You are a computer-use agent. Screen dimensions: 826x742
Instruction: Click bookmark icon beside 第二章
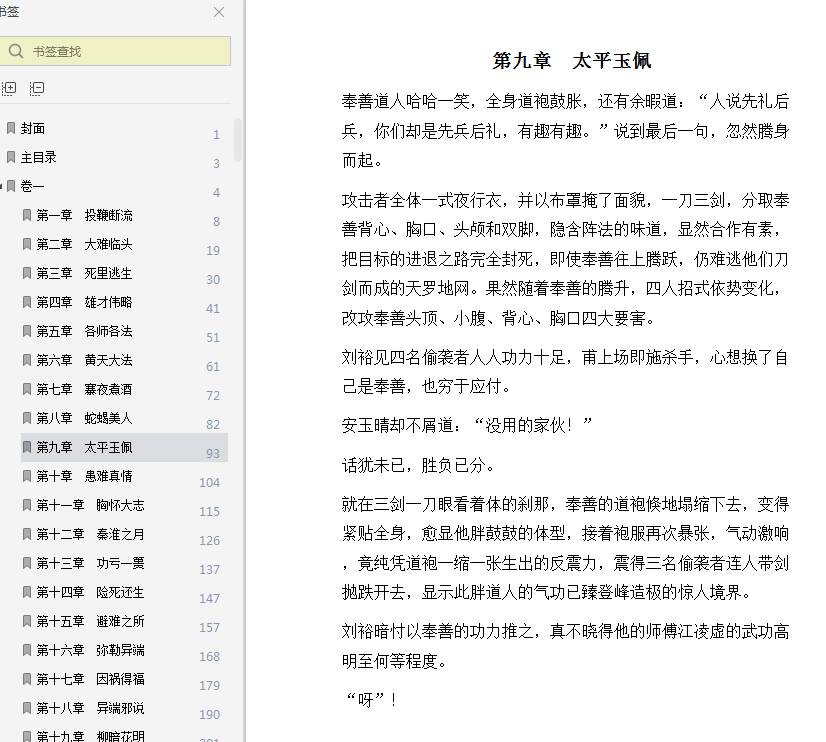pyautogui.click(x=27, y=244)
